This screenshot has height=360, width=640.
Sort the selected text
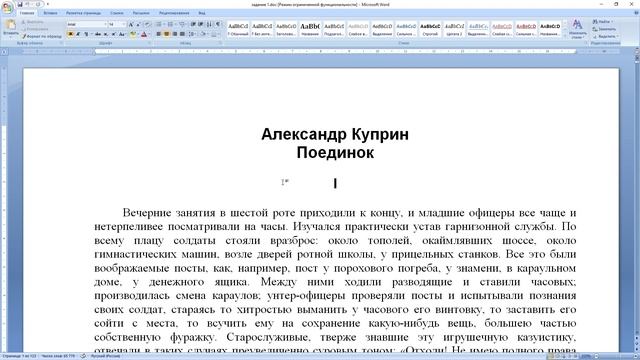point(209,24)
